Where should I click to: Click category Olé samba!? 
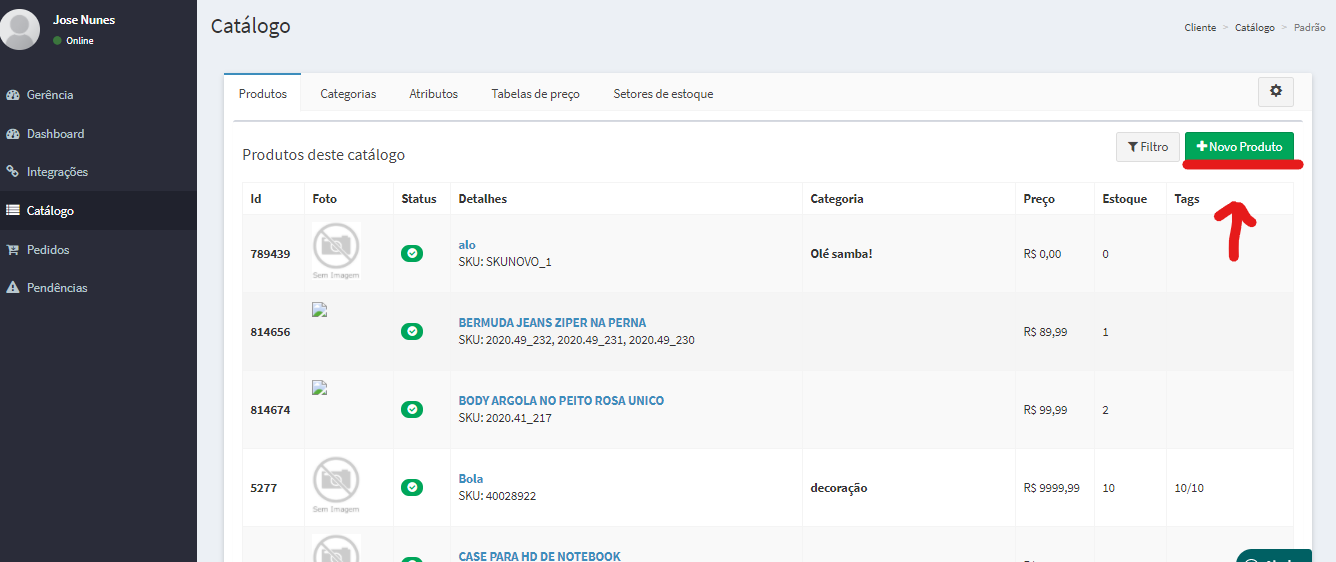point(841,254)
